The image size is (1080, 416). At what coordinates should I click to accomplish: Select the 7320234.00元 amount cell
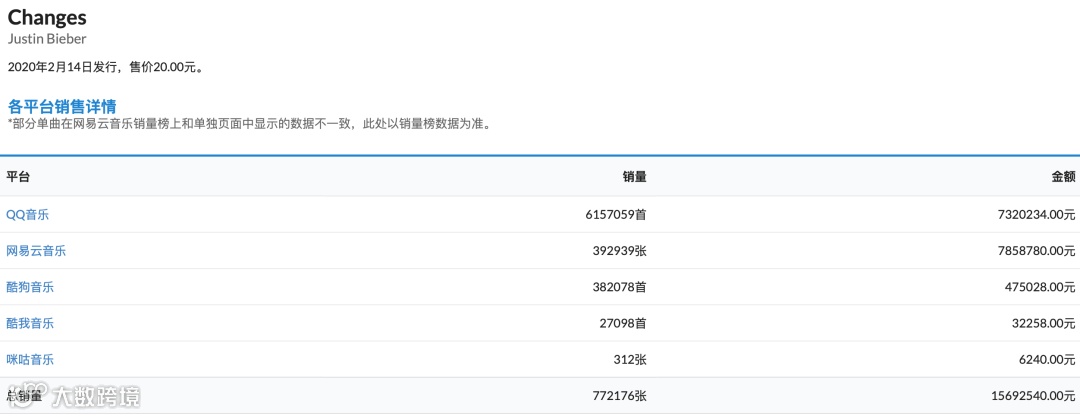(1036, 215)
